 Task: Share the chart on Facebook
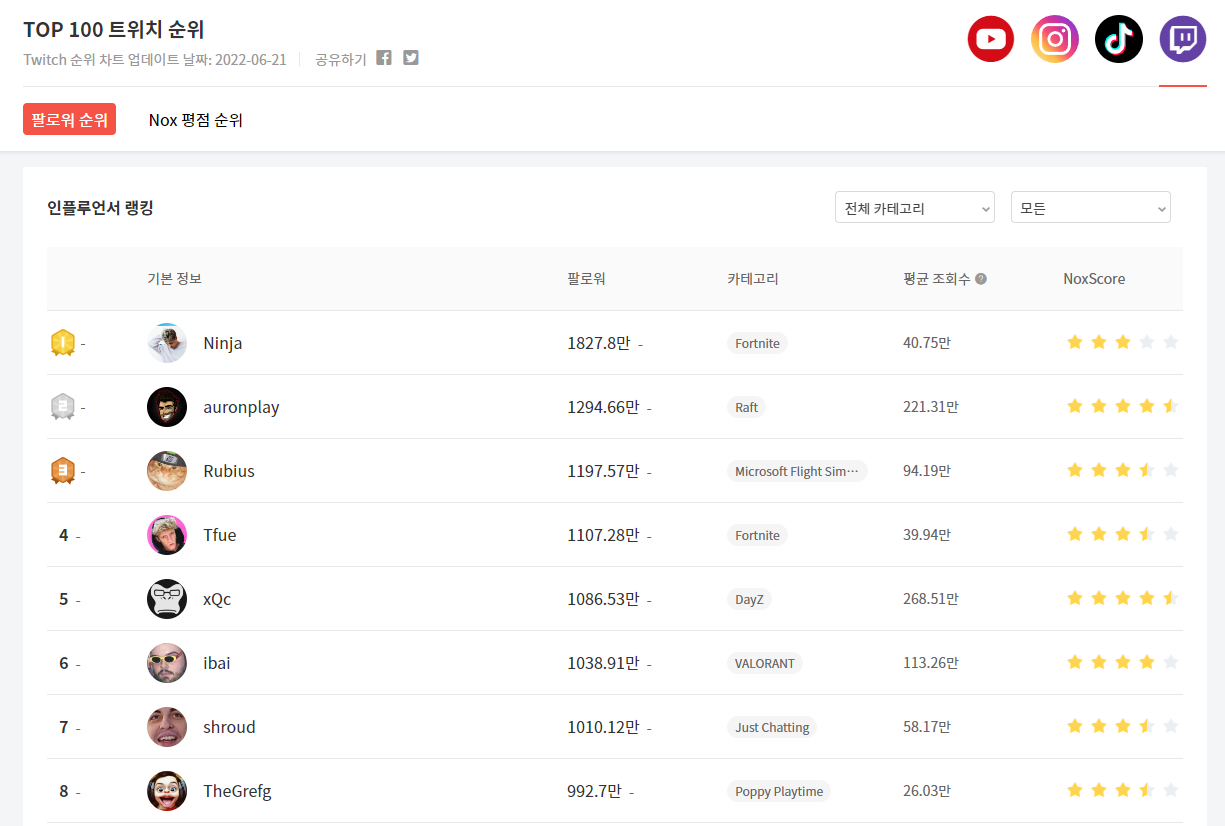[384, 58]
